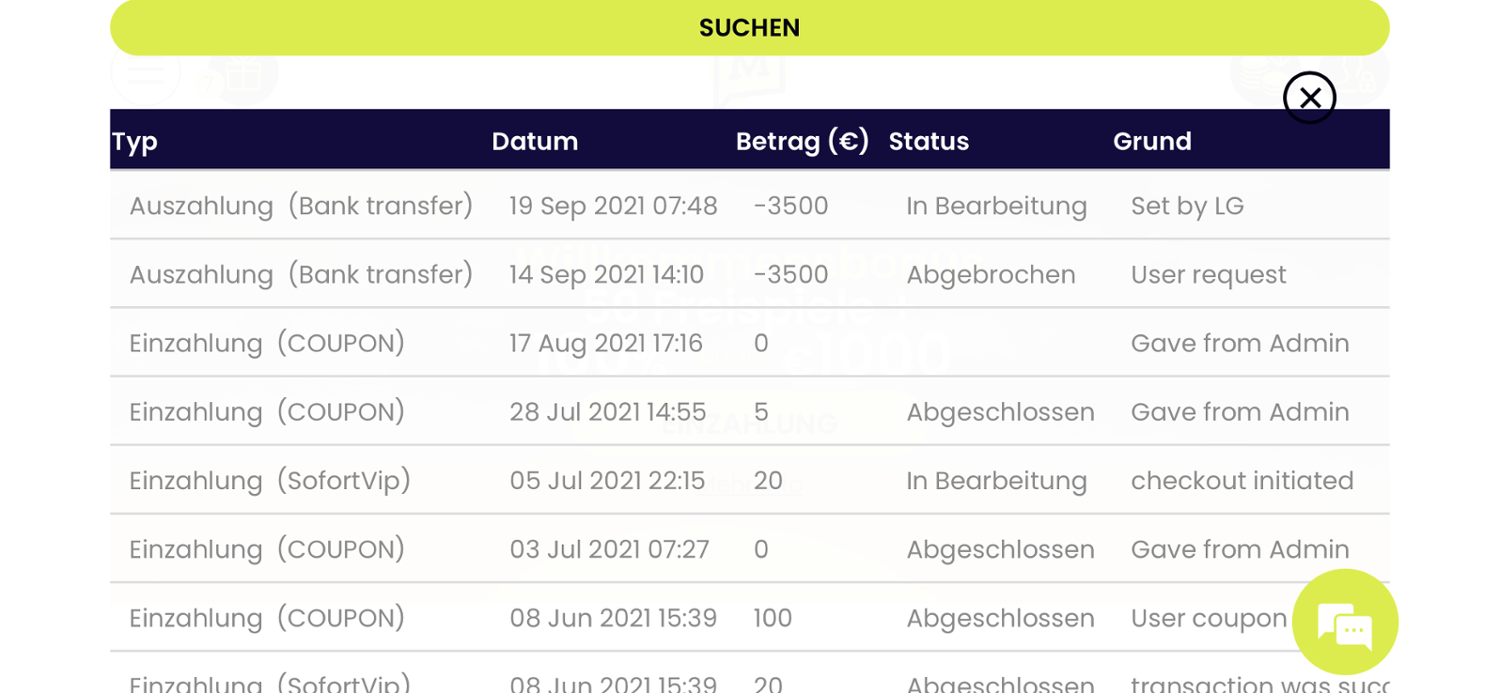1500x693 pixels.
Task: Click the Datum column header
Action: click(535, 141)
